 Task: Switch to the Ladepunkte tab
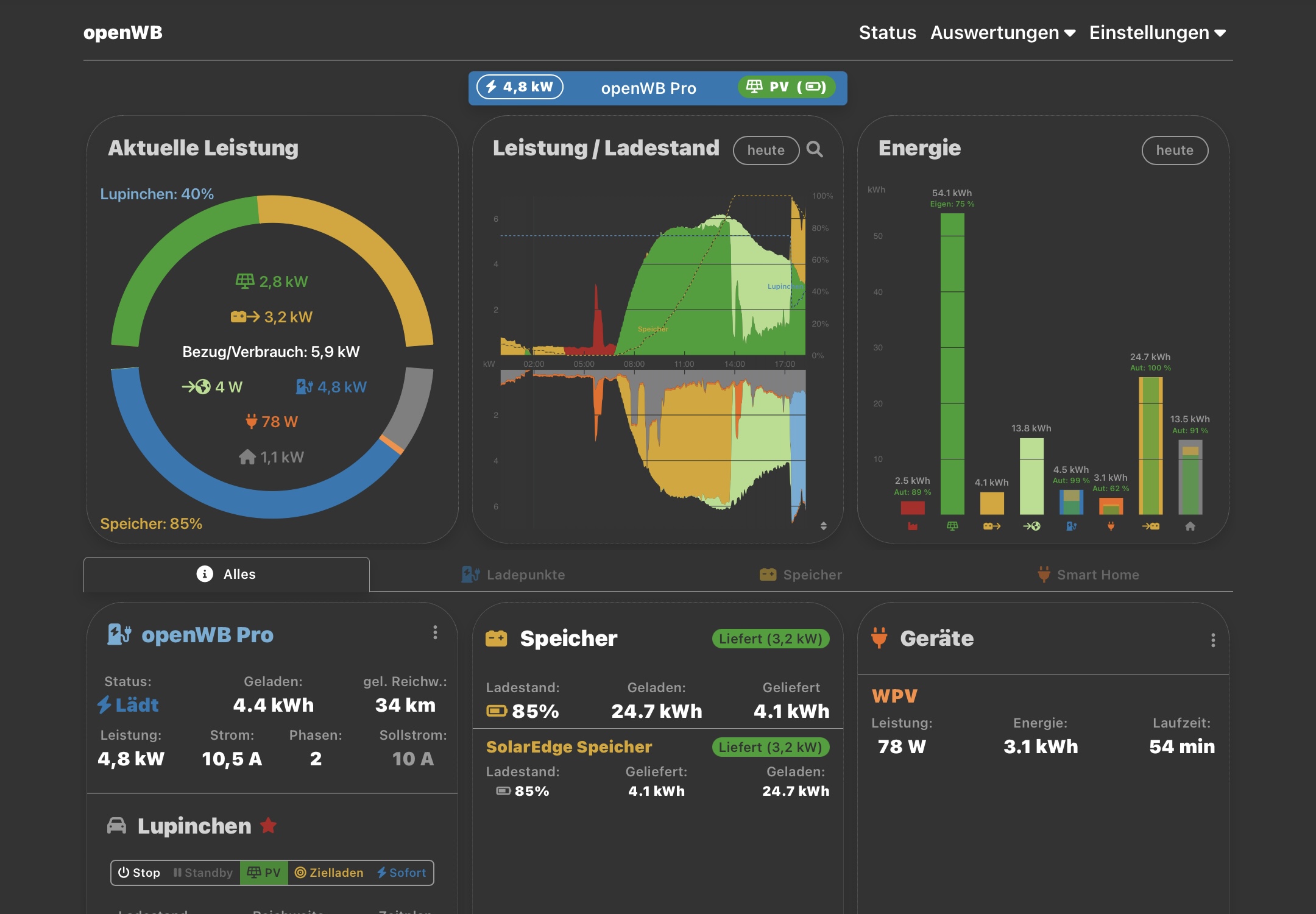pyautogui.click(x=513, y=575)
